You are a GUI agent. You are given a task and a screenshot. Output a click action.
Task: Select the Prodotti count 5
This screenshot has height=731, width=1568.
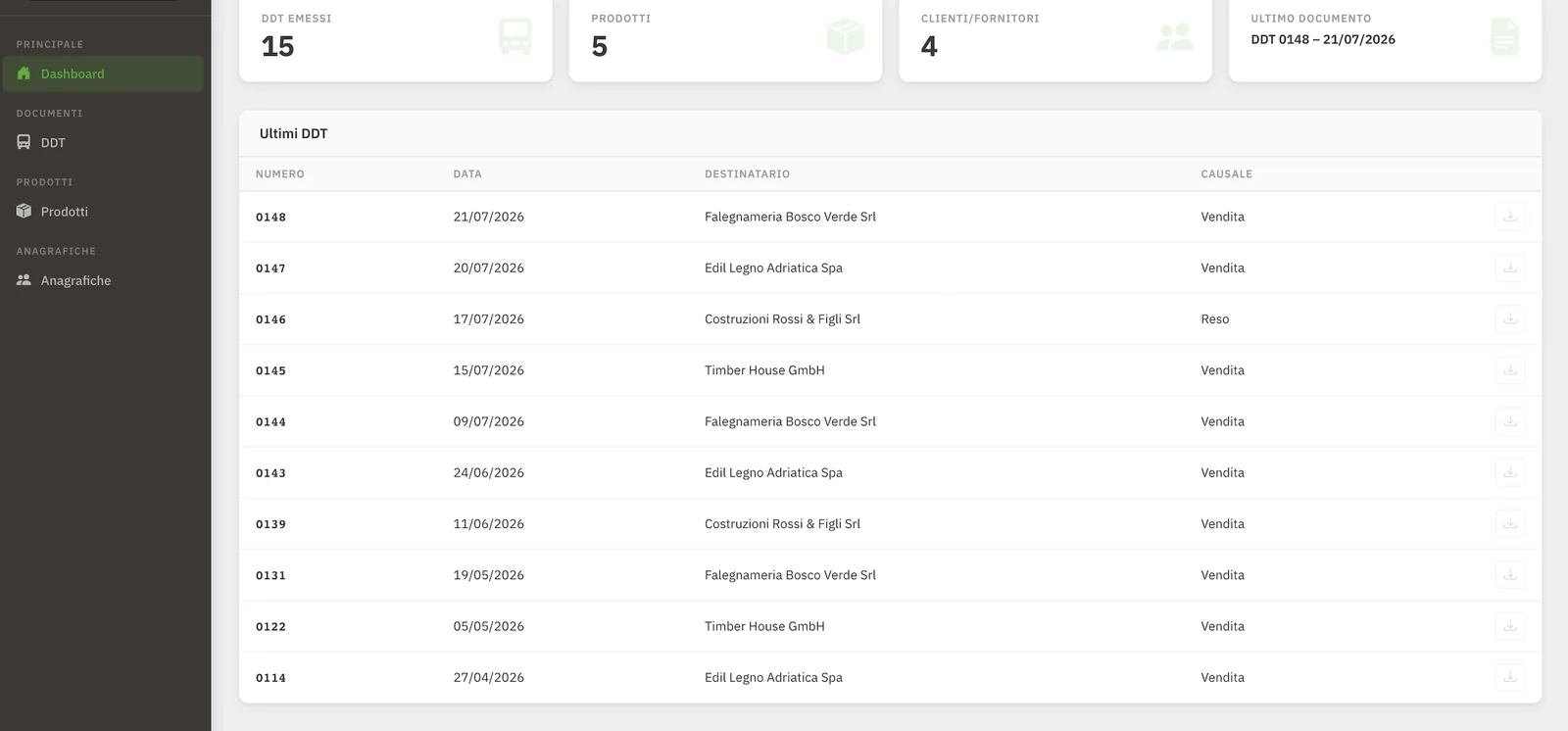click(x=600, y=46)
